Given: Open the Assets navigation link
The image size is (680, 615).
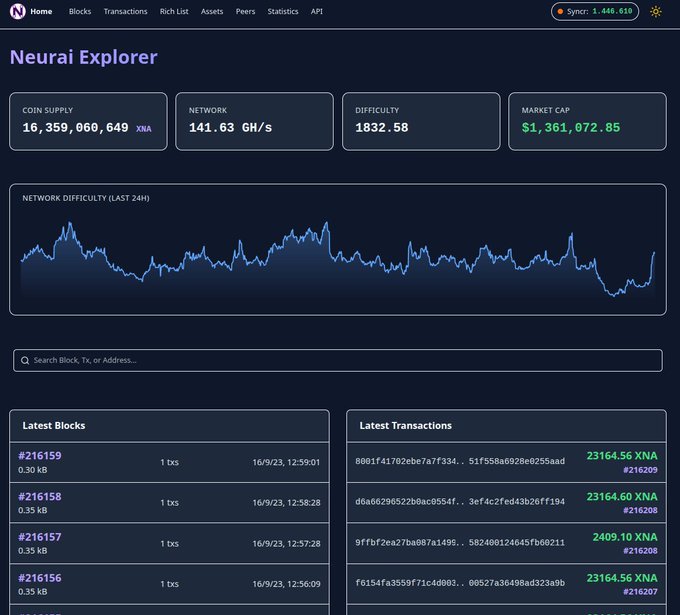Looking at the screenshot, I should (212, 12).
